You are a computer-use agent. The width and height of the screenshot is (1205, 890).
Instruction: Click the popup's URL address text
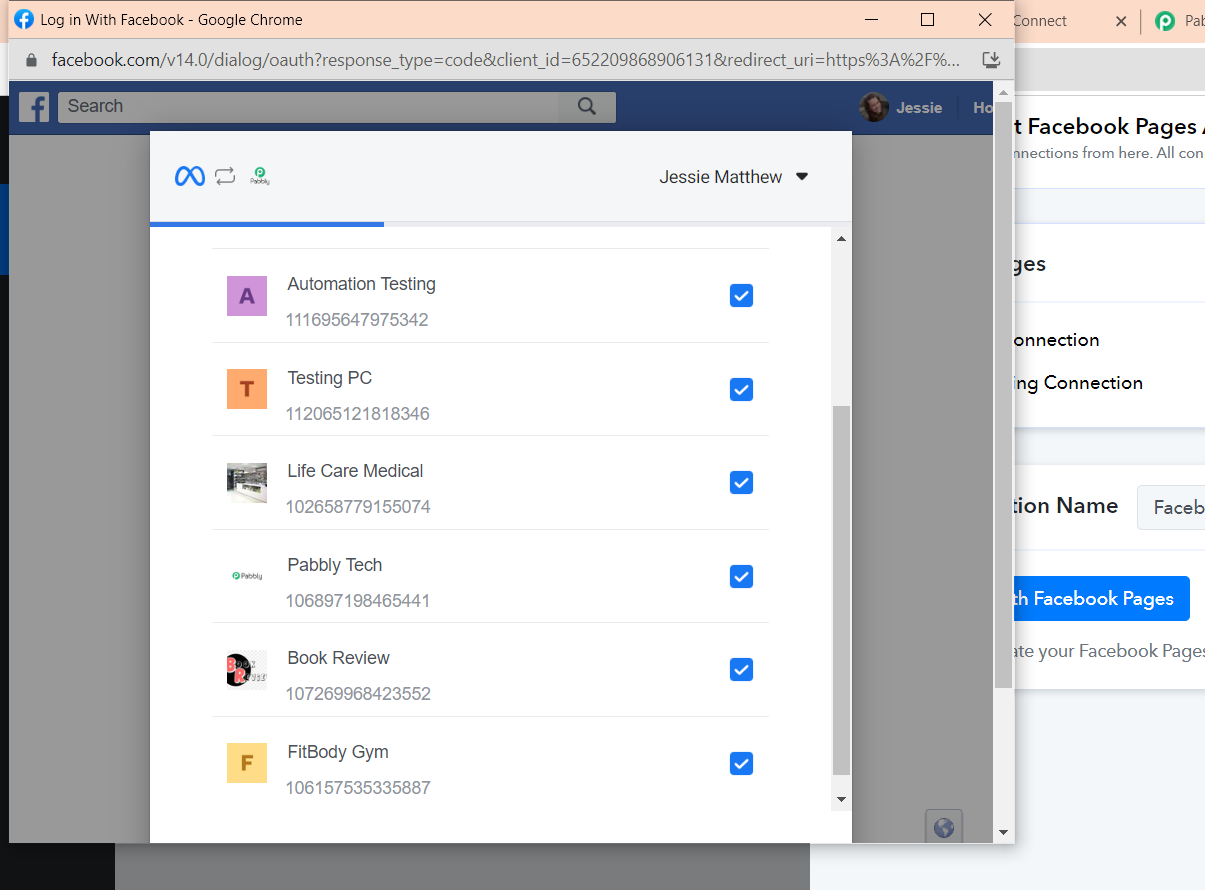[505, 60]
